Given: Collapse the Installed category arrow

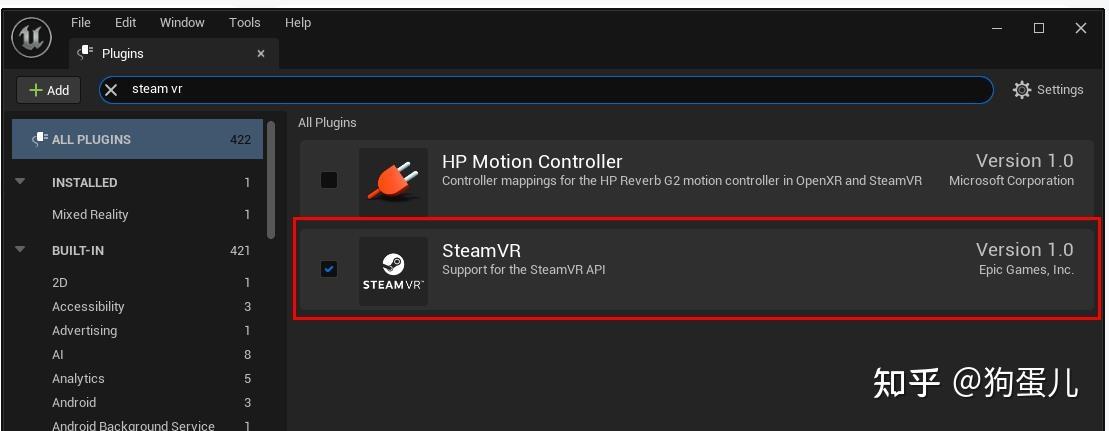Looking at the screenshot, I should [x=20, y=182].
